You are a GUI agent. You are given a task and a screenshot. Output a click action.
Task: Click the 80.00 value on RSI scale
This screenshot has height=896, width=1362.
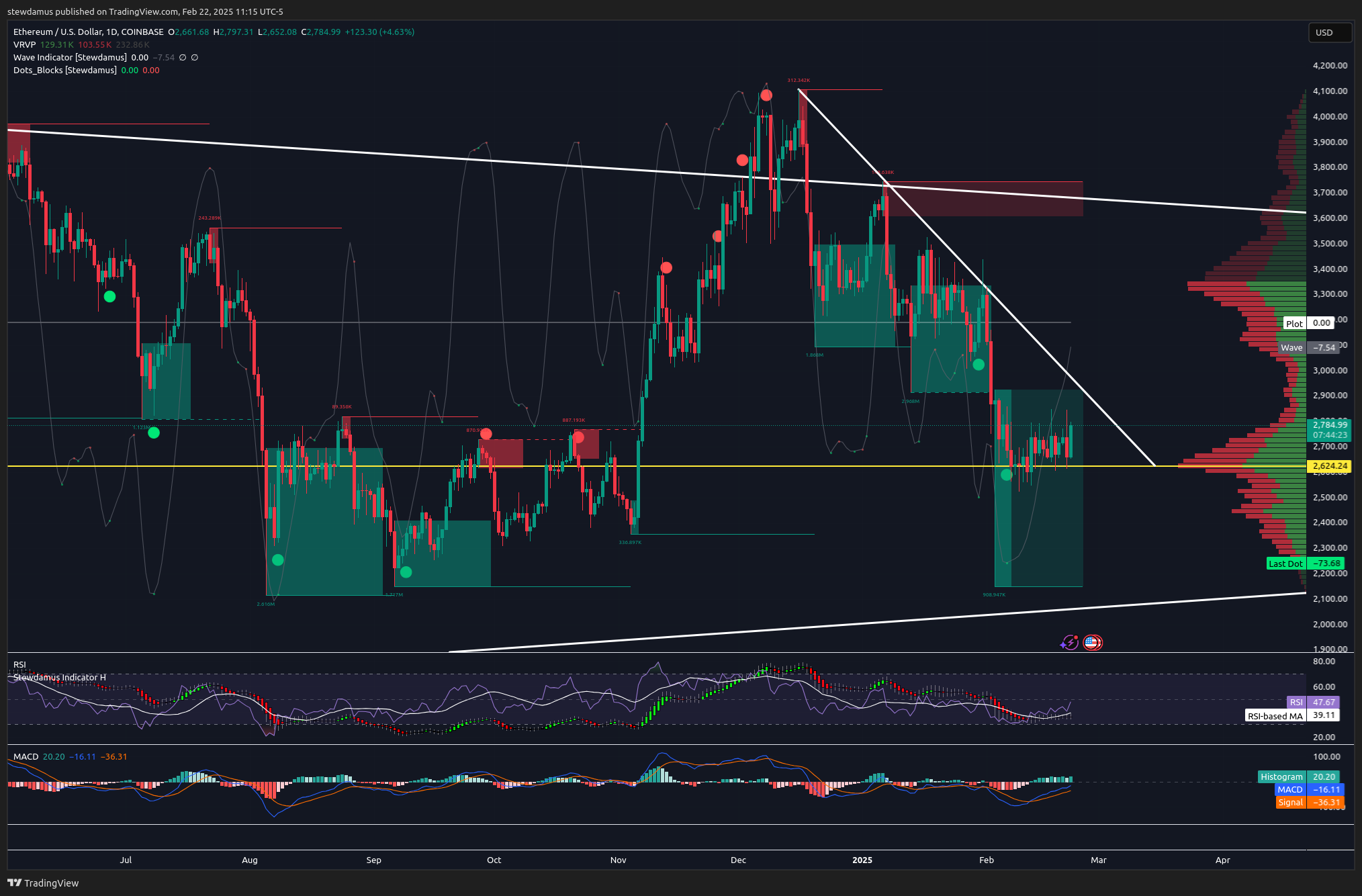[1324, 661]
